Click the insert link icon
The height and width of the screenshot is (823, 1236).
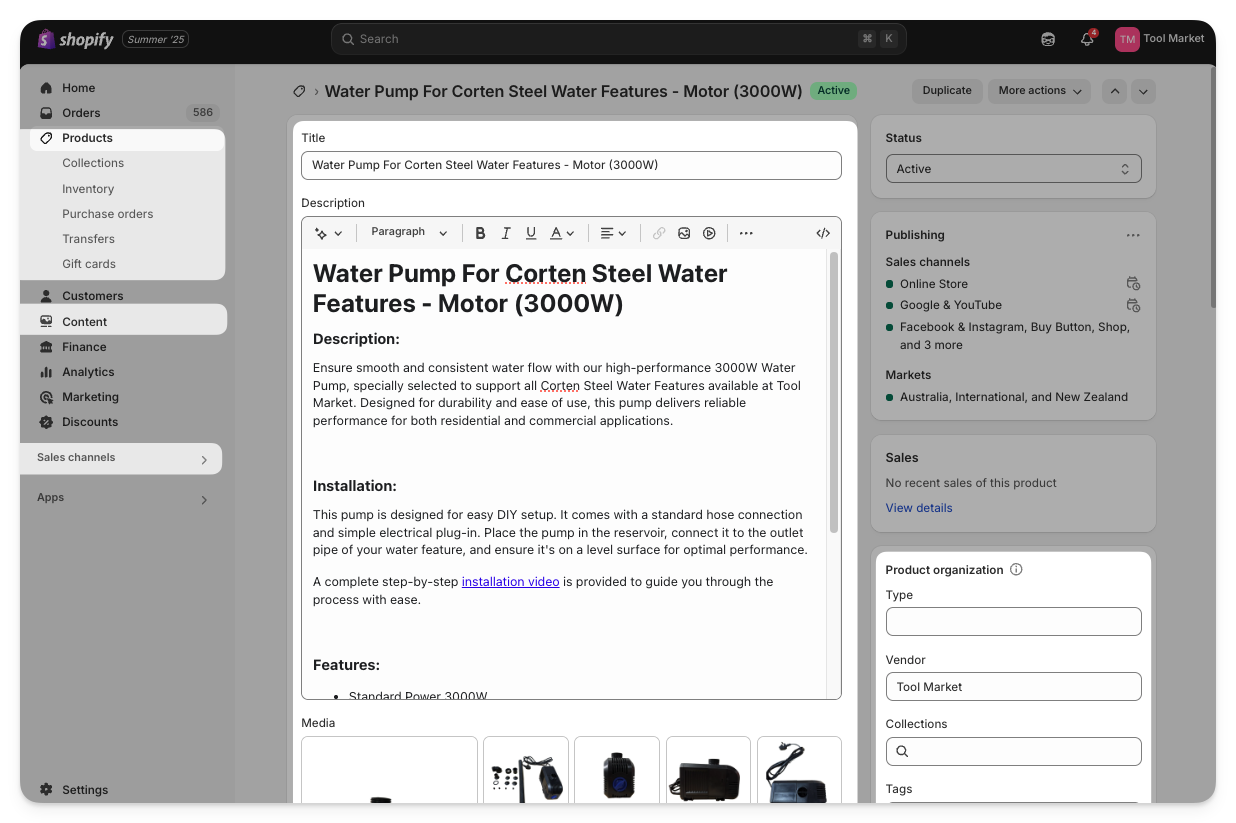[x=659, y=233]
